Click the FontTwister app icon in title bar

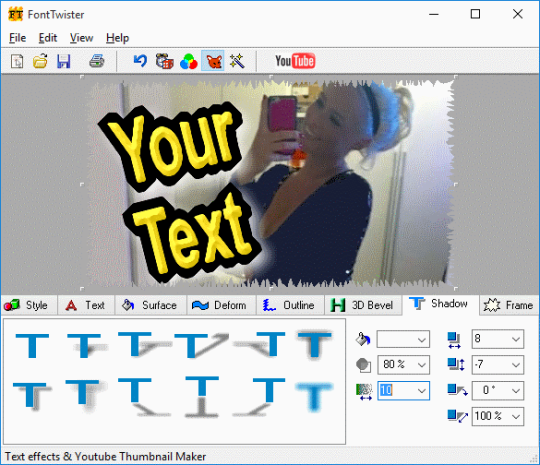pos(15,14)
